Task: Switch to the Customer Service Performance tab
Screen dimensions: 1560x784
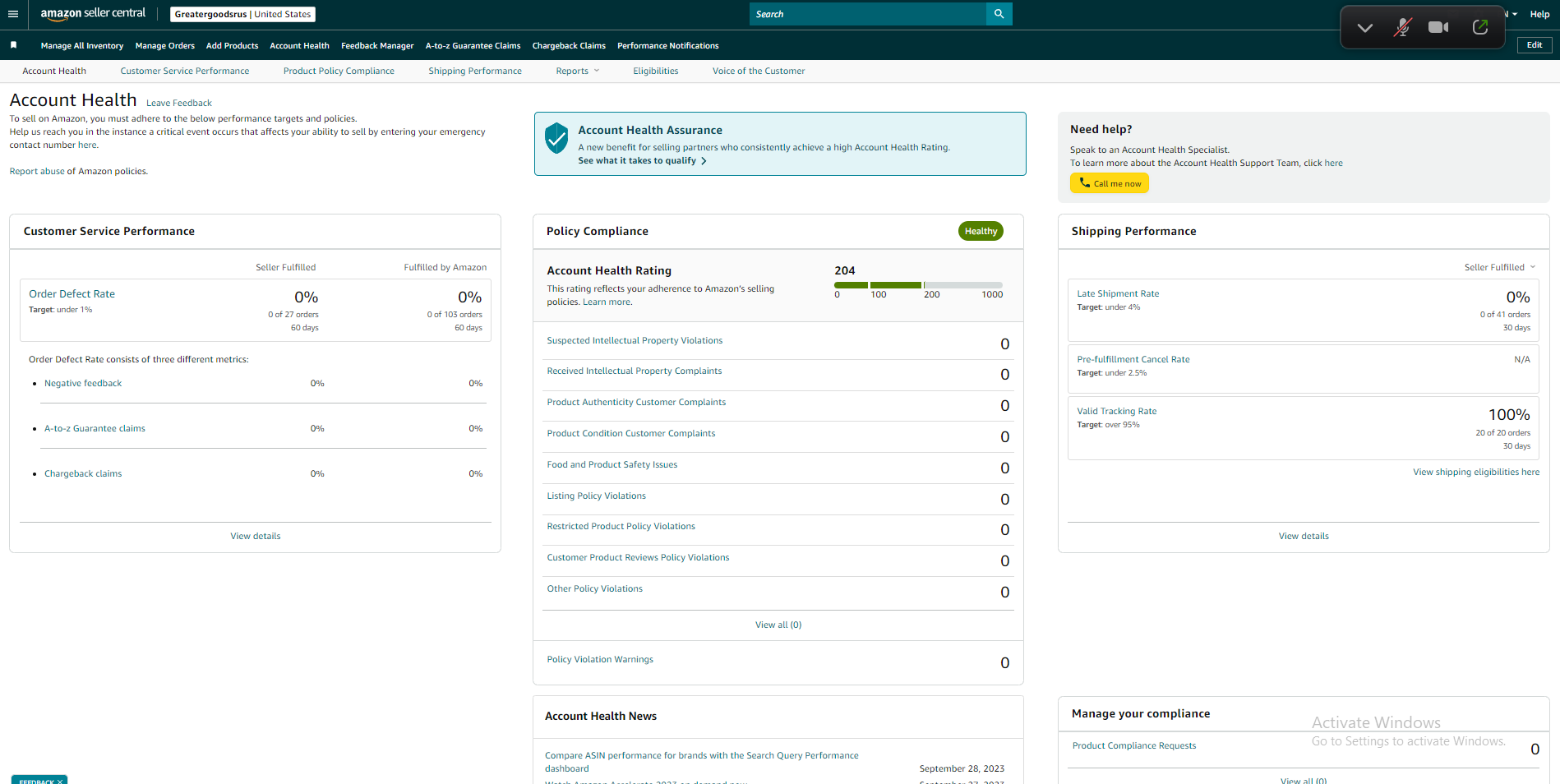Action: (185, 71)
